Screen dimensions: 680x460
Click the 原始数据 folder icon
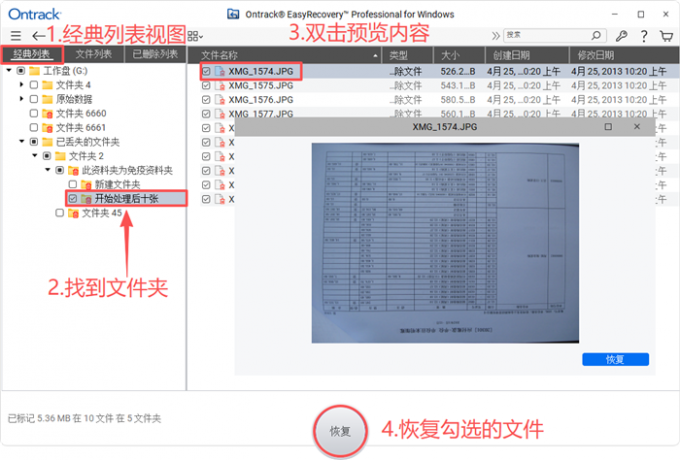click(47, 99)
